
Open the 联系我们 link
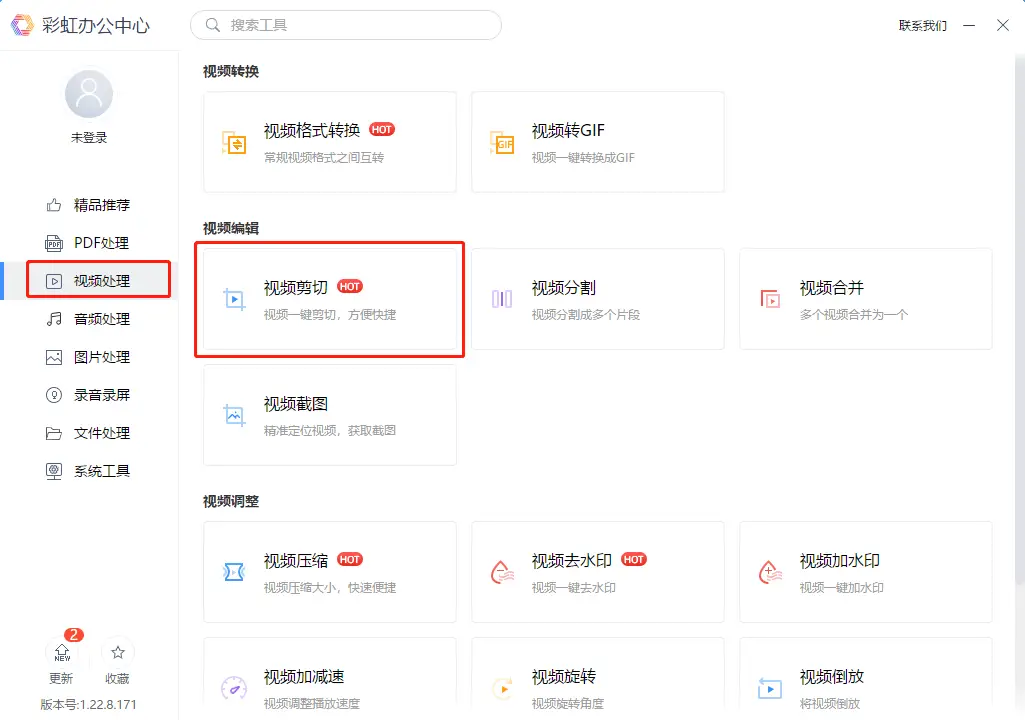point(922,26)
